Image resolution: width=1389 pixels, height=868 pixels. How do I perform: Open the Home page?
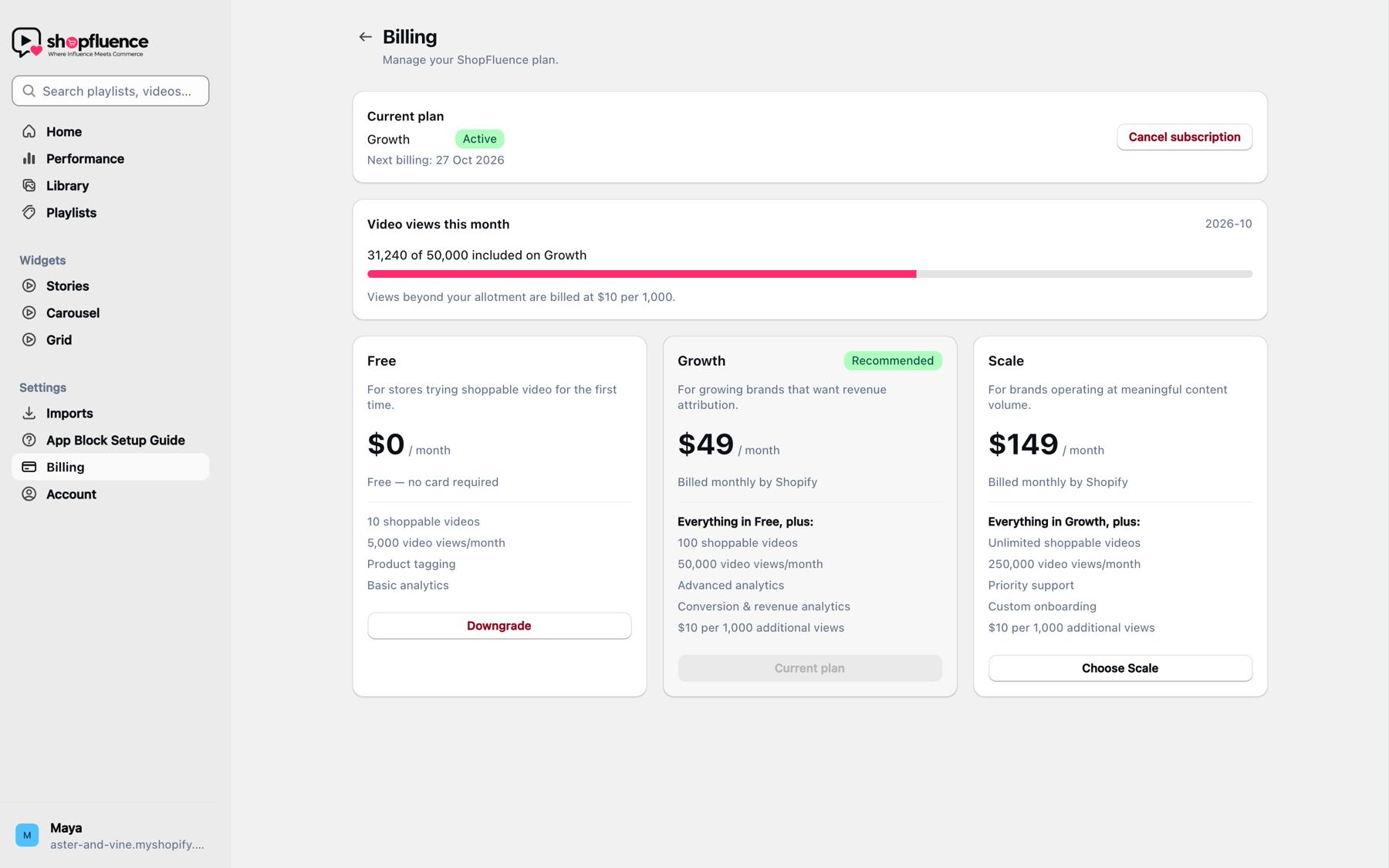[x=110, y=131]
